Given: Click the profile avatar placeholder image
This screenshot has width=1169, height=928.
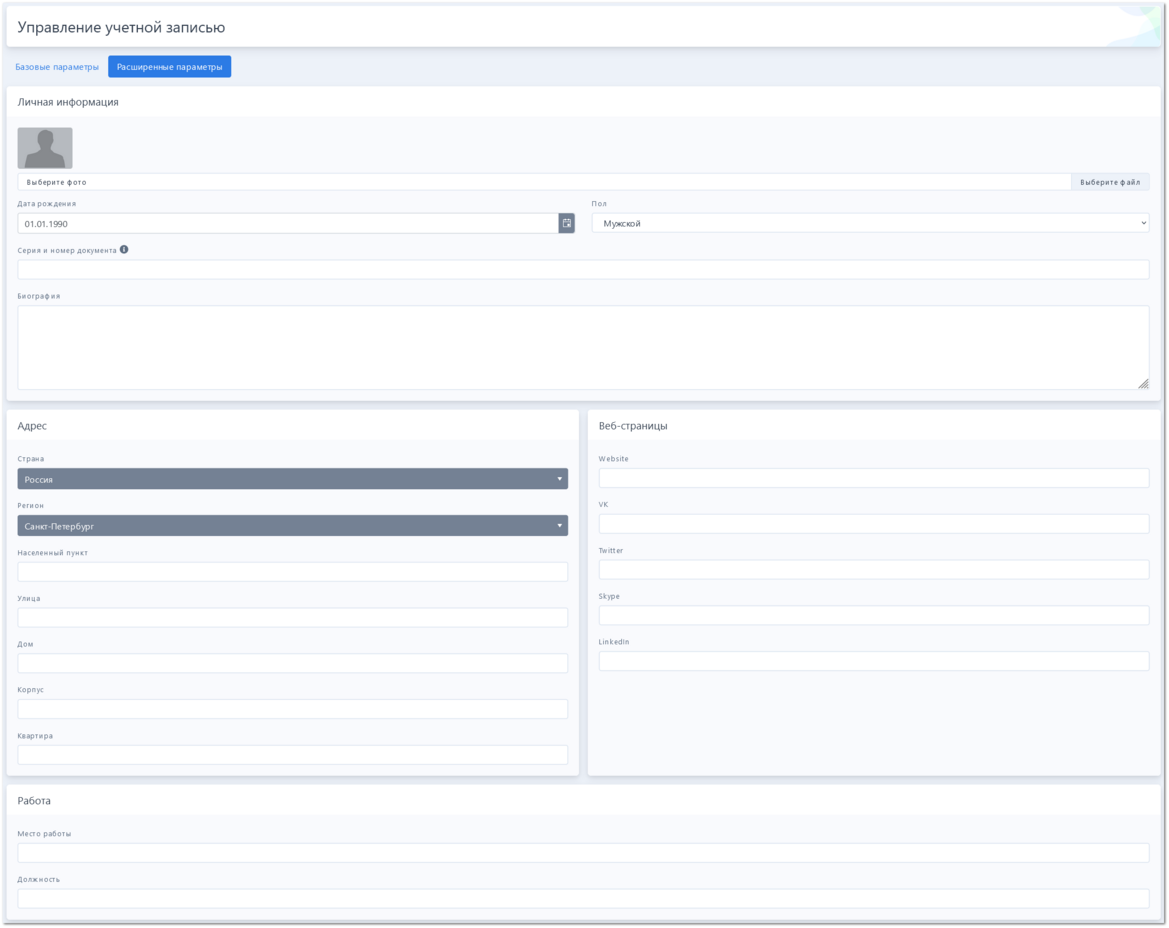Looking at the screenshot, I should (45, 148).
